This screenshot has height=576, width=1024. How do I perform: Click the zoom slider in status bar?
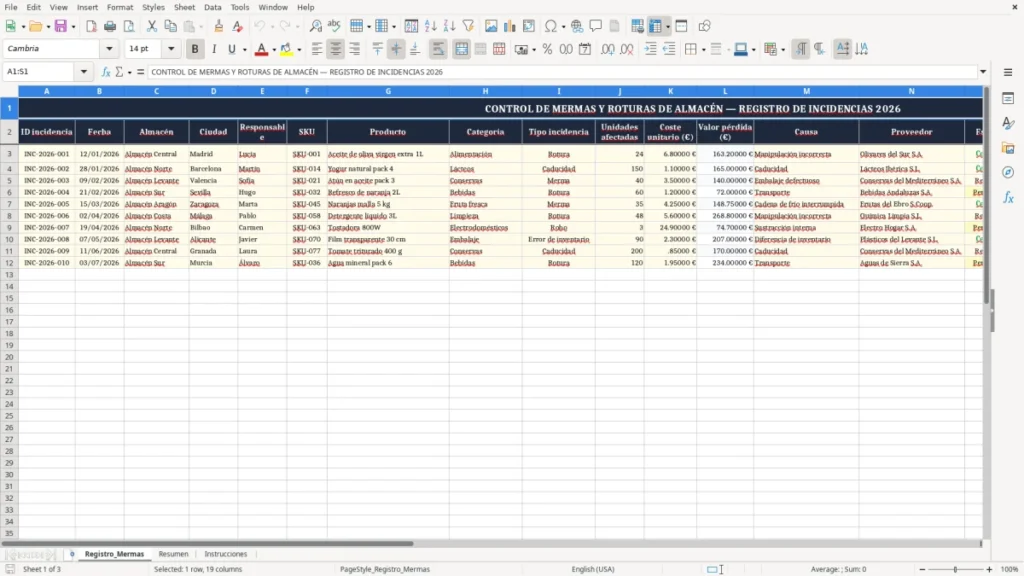(955, 569)
